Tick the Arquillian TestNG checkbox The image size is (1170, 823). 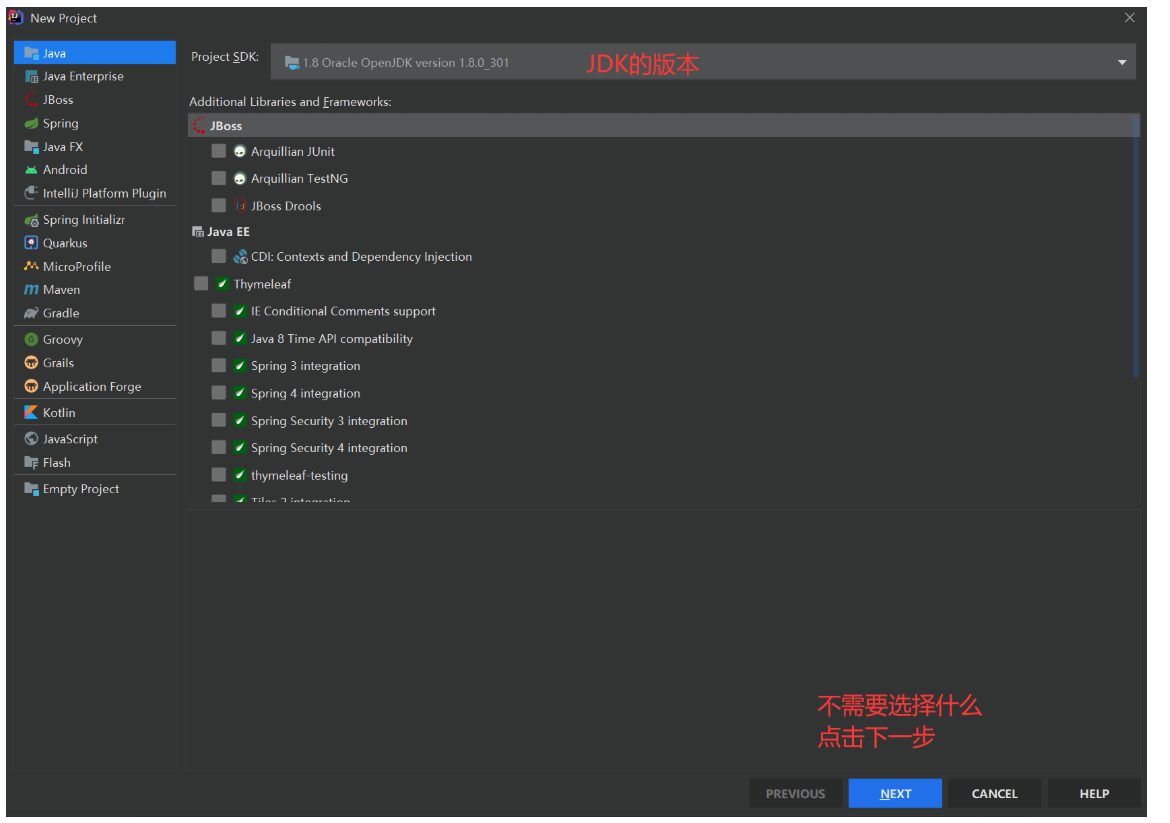(219, 178)
